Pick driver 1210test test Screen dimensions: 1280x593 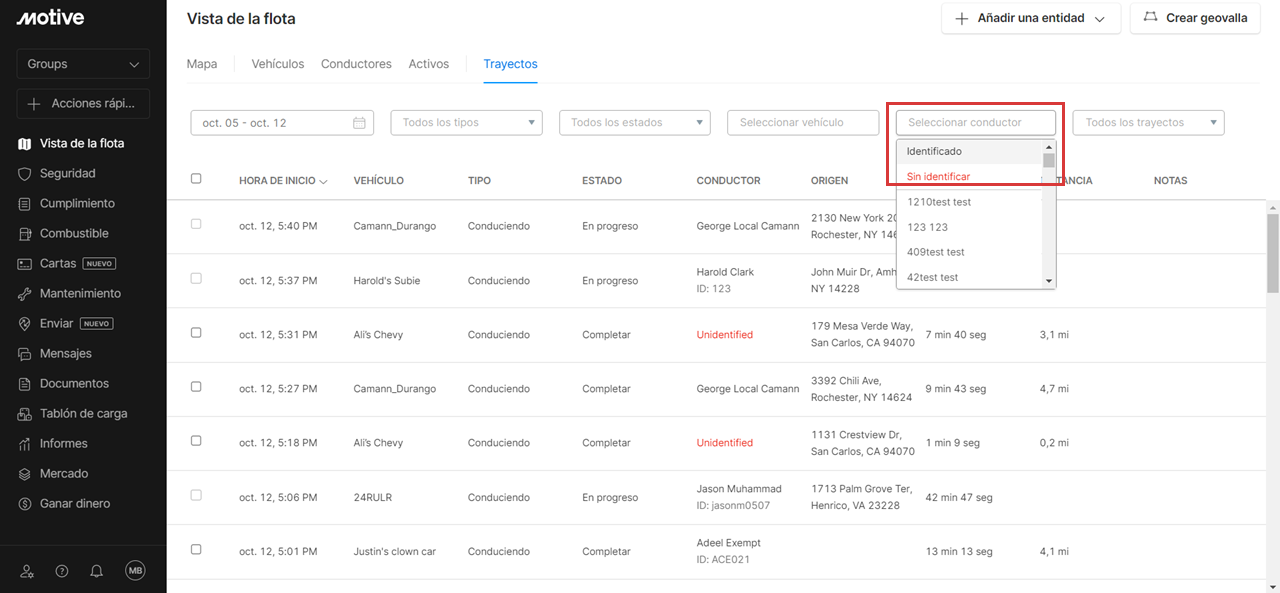(x=968, y=202)
